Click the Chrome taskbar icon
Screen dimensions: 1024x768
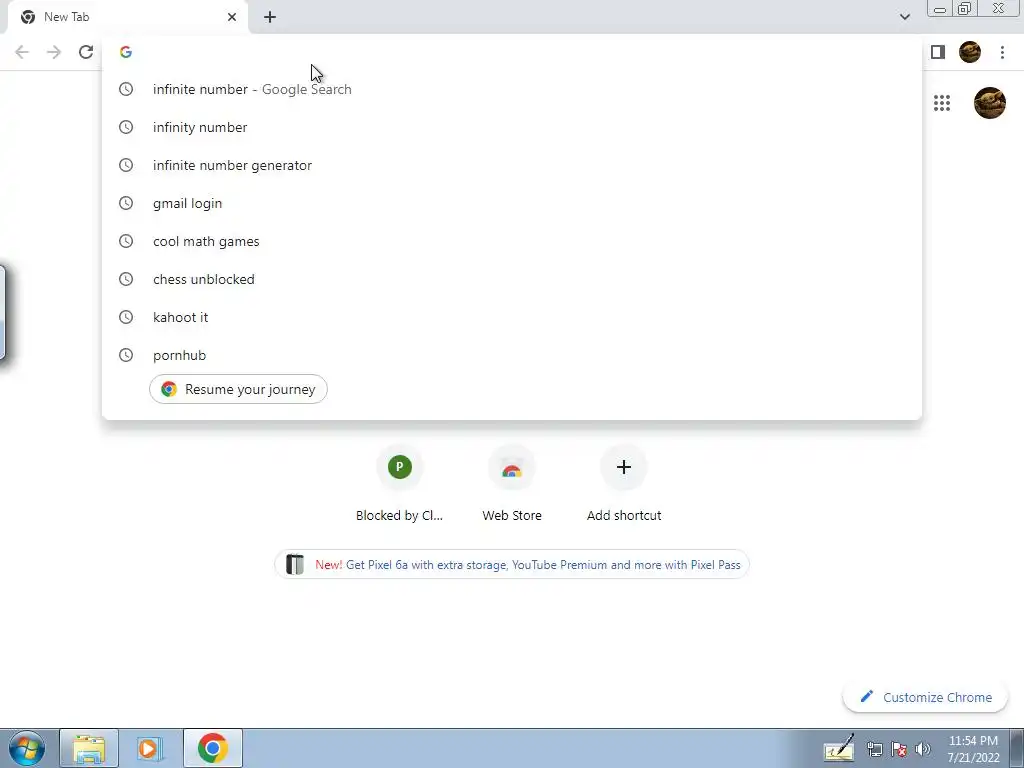click(212, 748)
